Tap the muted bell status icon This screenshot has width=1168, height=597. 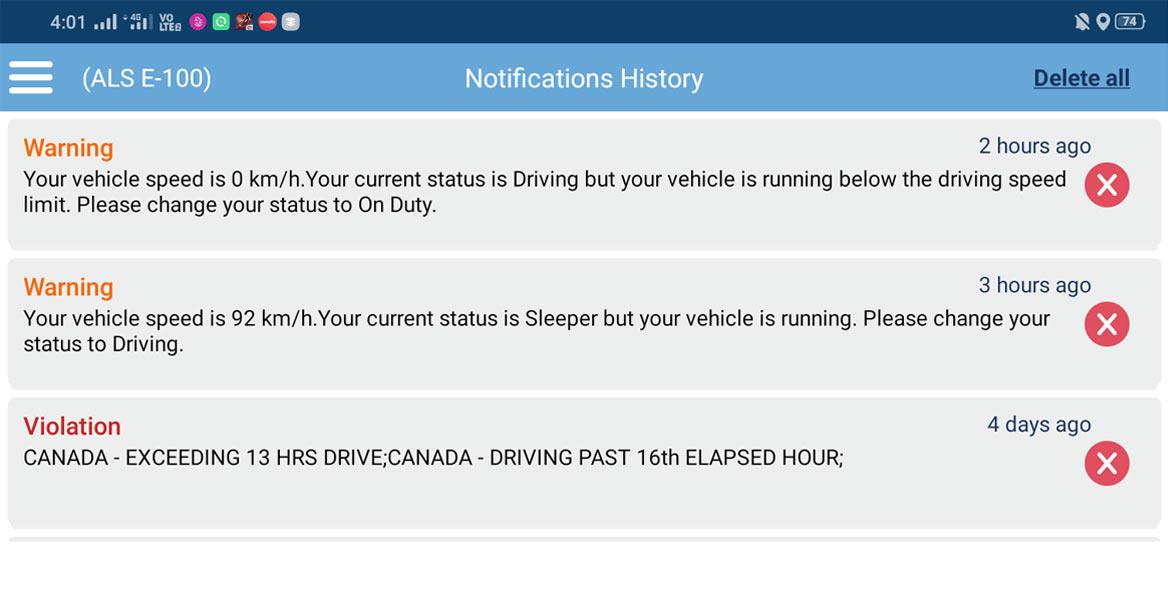coord(1081,22)
